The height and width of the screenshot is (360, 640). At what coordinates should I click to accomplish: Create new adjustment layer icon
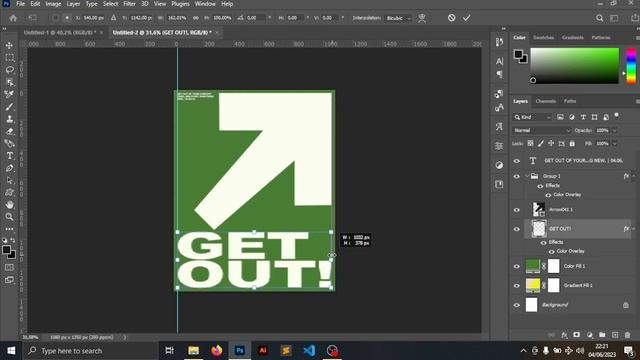589,335
